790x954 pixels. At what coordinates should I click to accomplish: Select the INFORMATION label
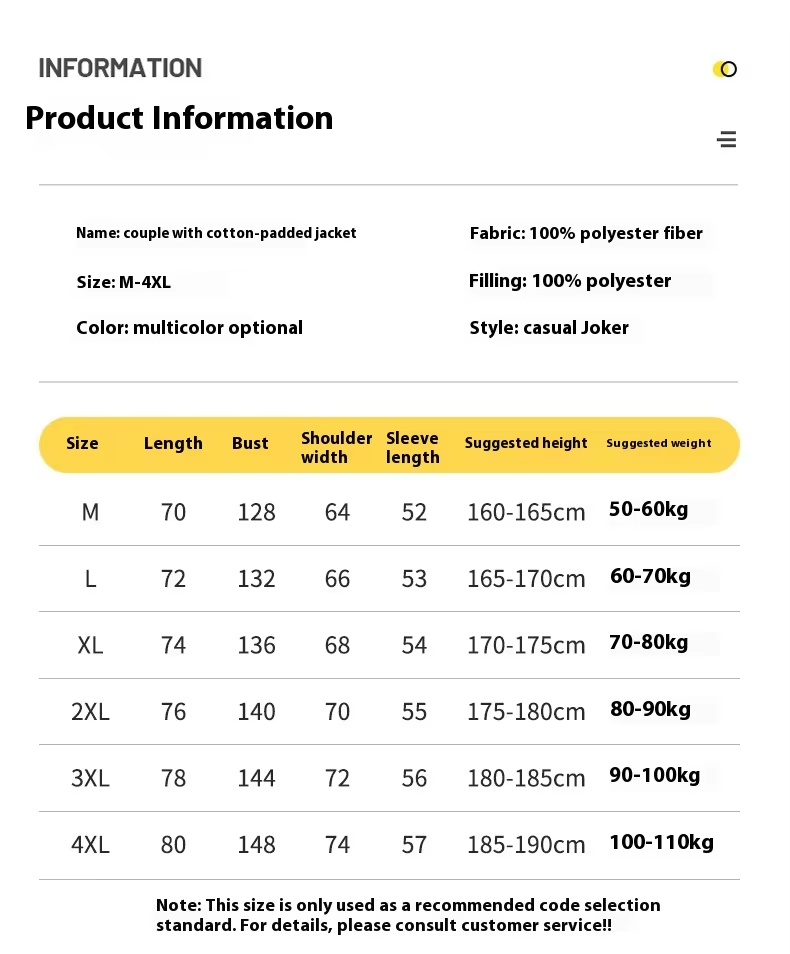[x=120, y=68]
